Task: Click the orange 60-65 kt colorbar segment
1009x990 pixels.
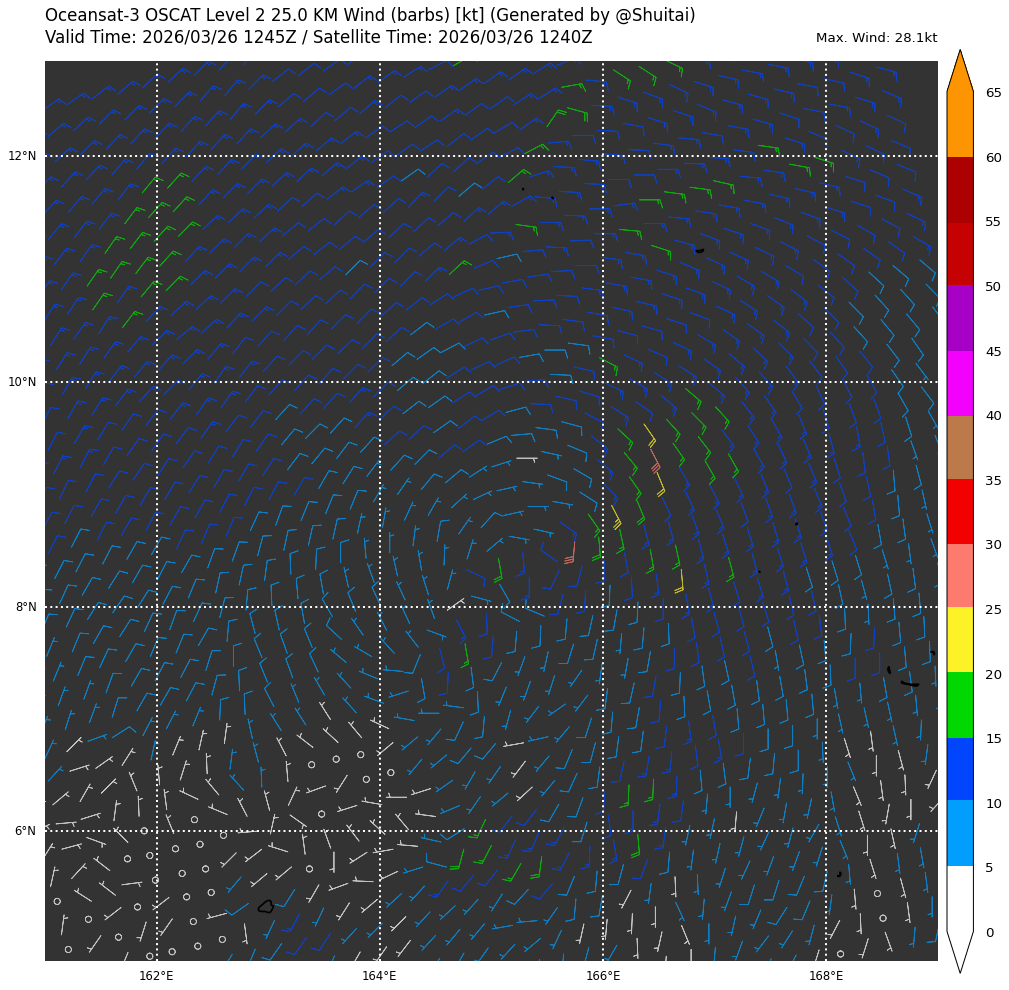Action: coord(959,124)
